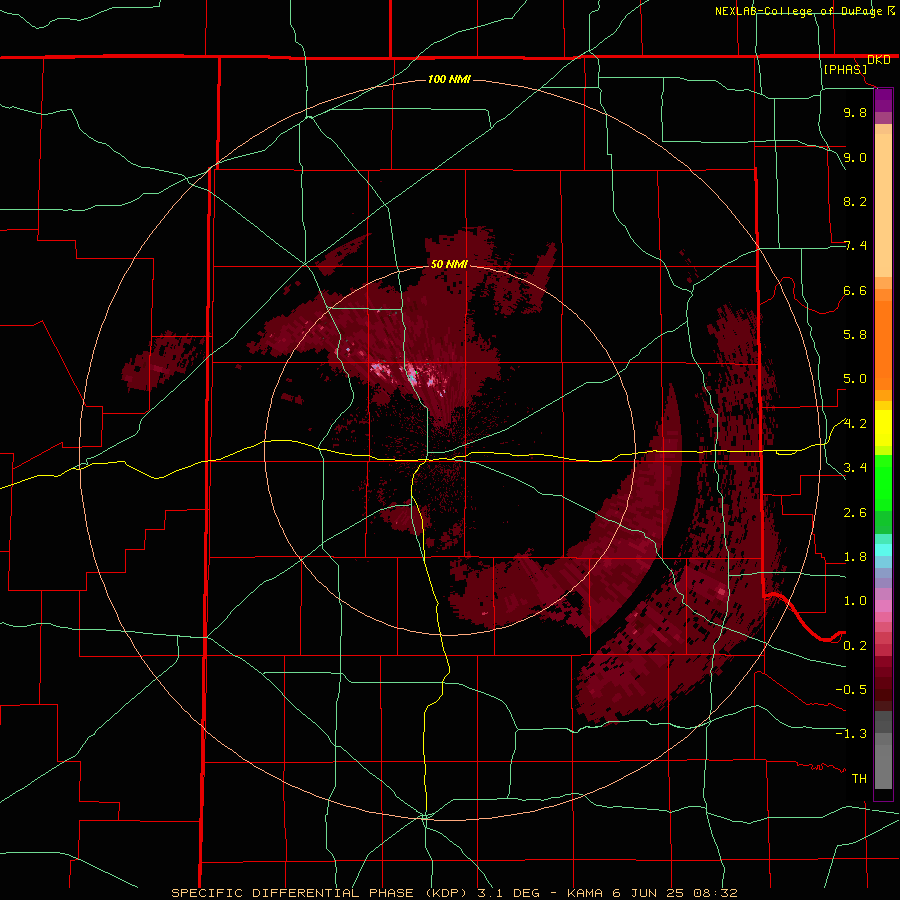Click the 6 JUN 25 date text
Viewport: 900px width, 900px height.
point(647,893)
